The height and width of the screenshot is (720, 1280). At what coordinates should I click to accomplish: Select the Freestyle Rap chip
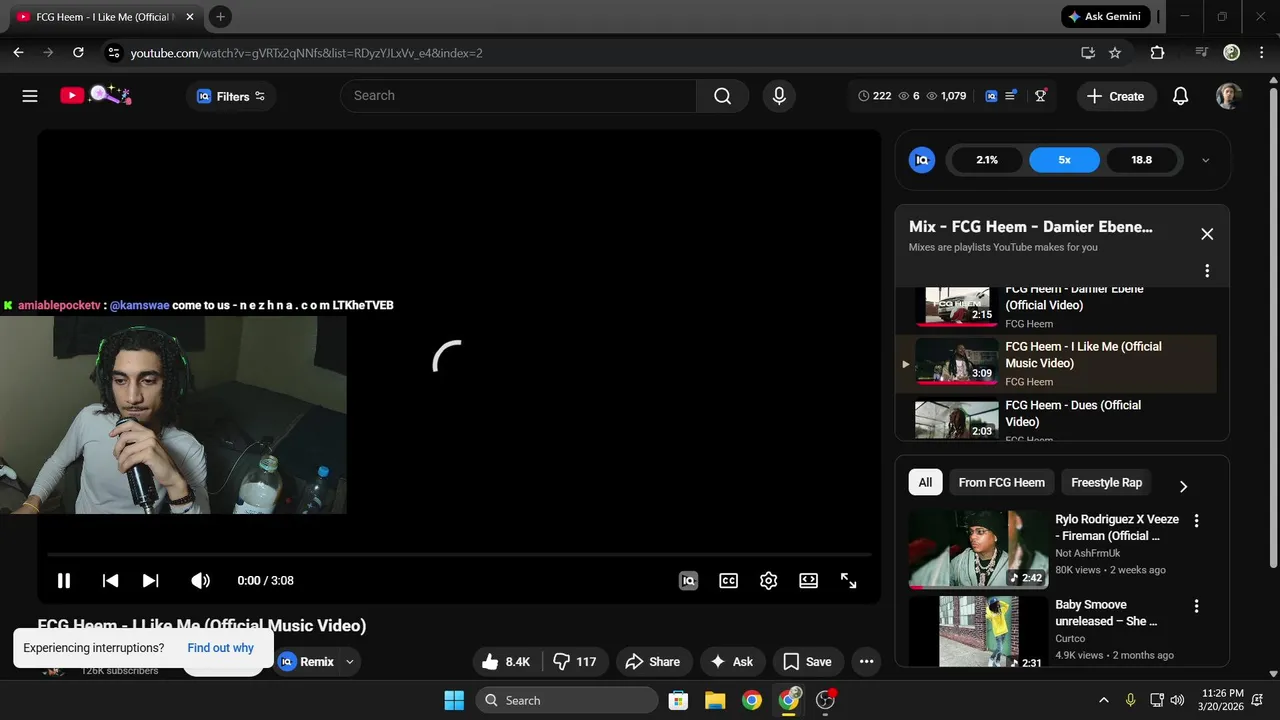[x=1106, y=482]
